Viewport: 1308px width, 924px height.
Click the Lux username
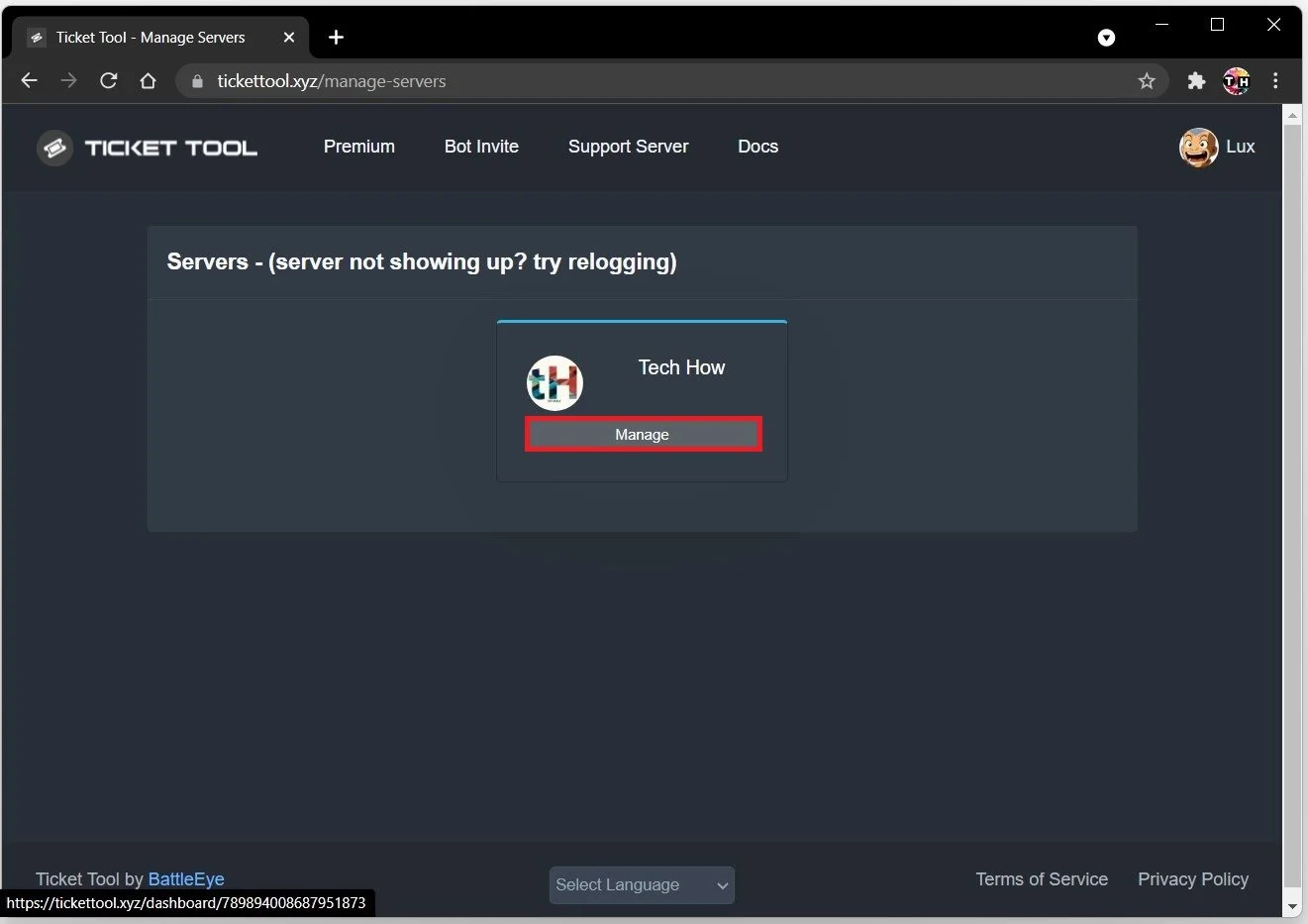point(1240,147)
